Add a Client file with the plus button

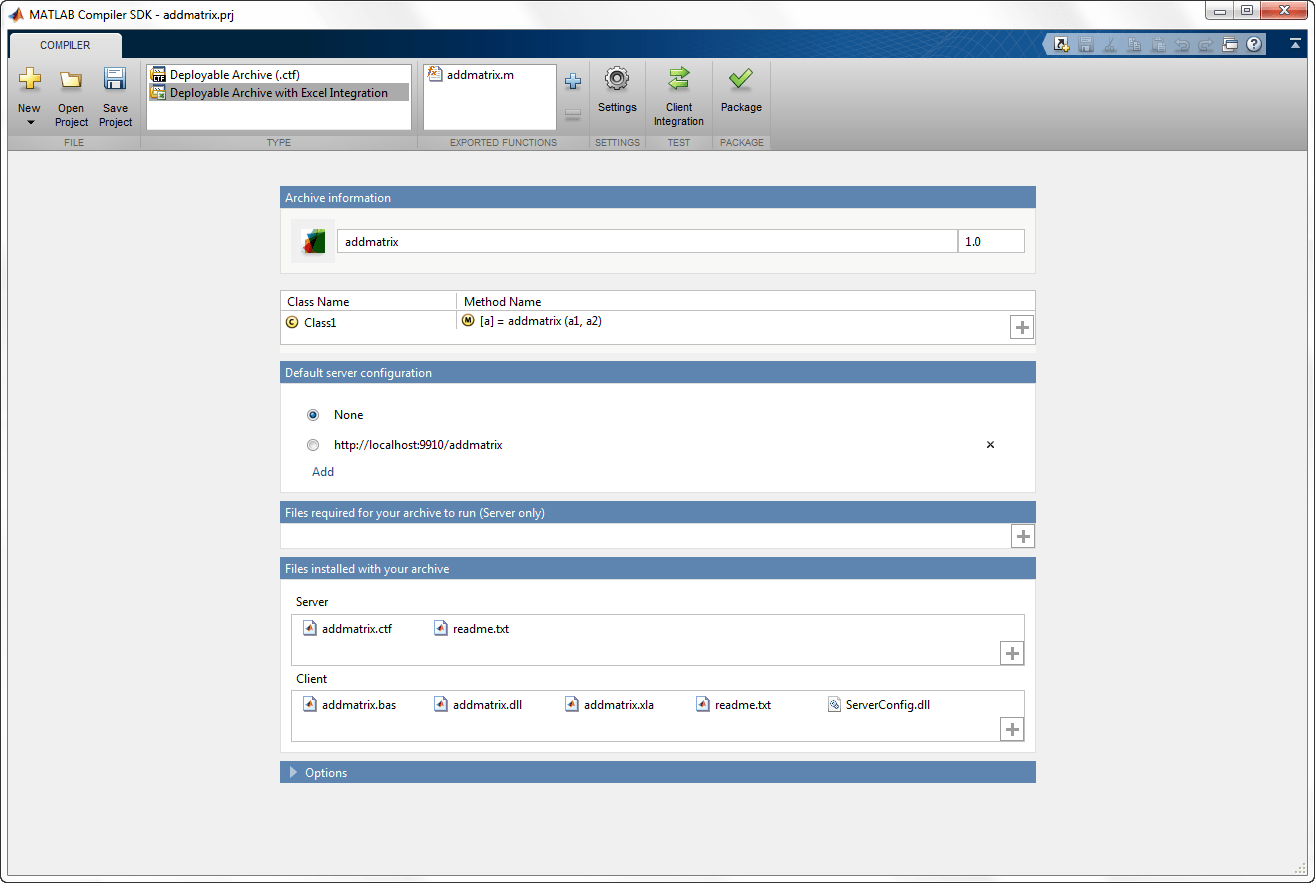(1012, 729)
